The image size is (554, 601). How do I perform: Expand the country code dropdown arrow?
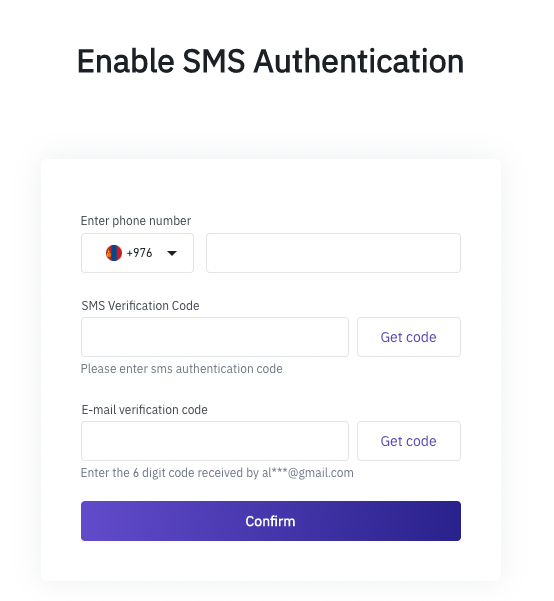172,253
